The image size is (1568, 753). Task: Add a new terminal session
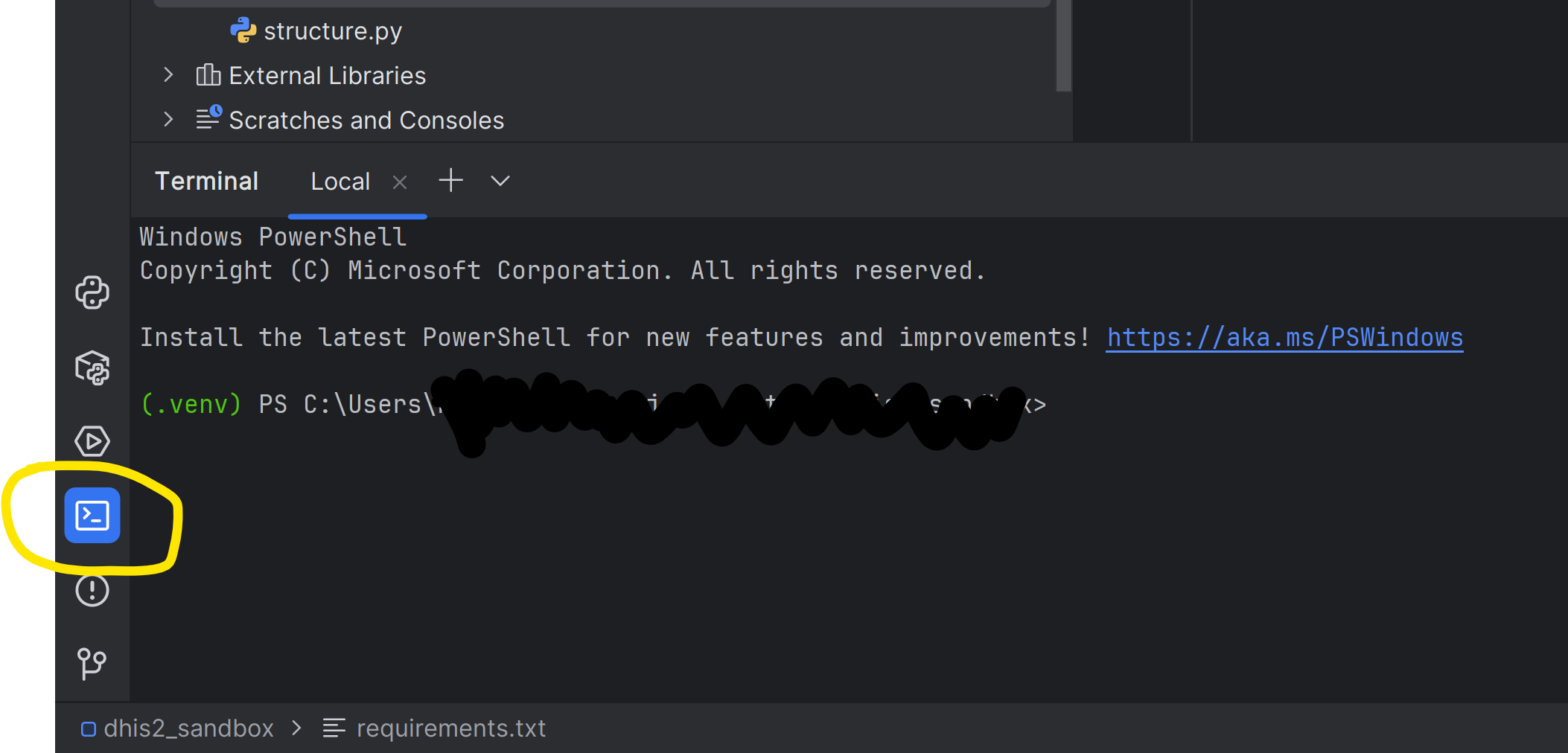point(450,181)
